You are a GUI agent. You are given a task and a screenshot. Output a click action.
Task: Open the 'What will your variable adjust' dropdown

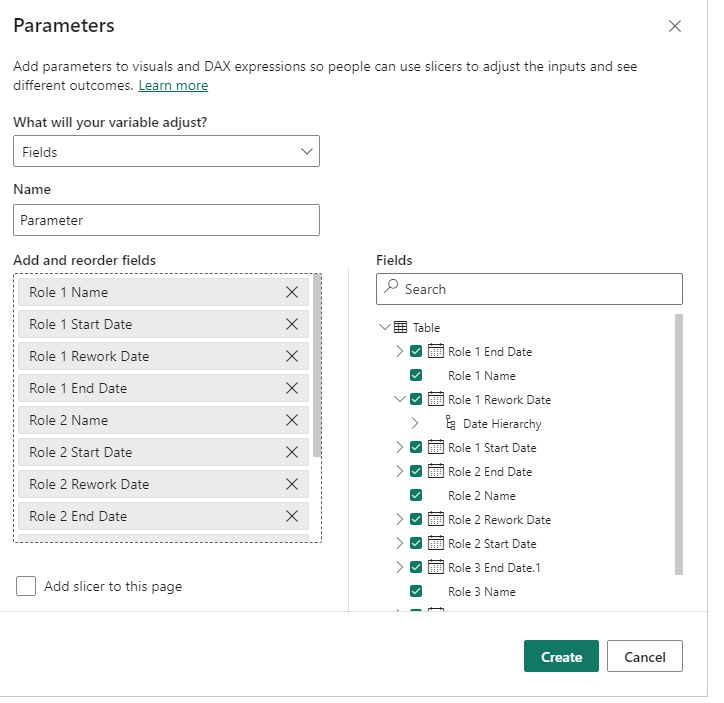(x=166, y=151)
